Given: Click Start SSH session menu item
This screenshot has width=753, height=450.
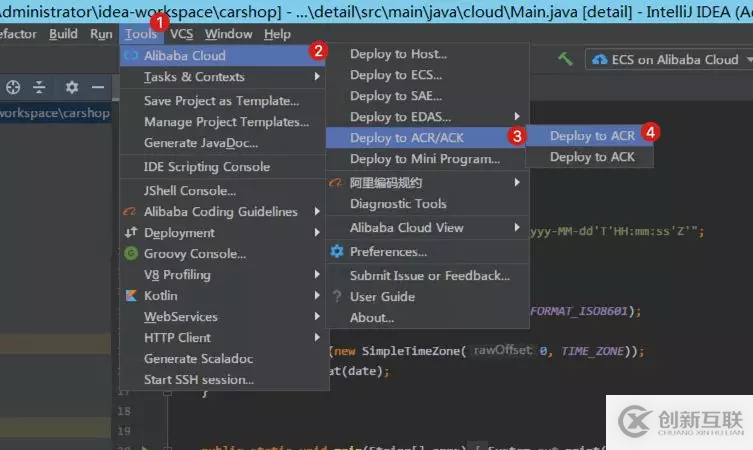Looking at the screenshot, I should pos(198,380).
